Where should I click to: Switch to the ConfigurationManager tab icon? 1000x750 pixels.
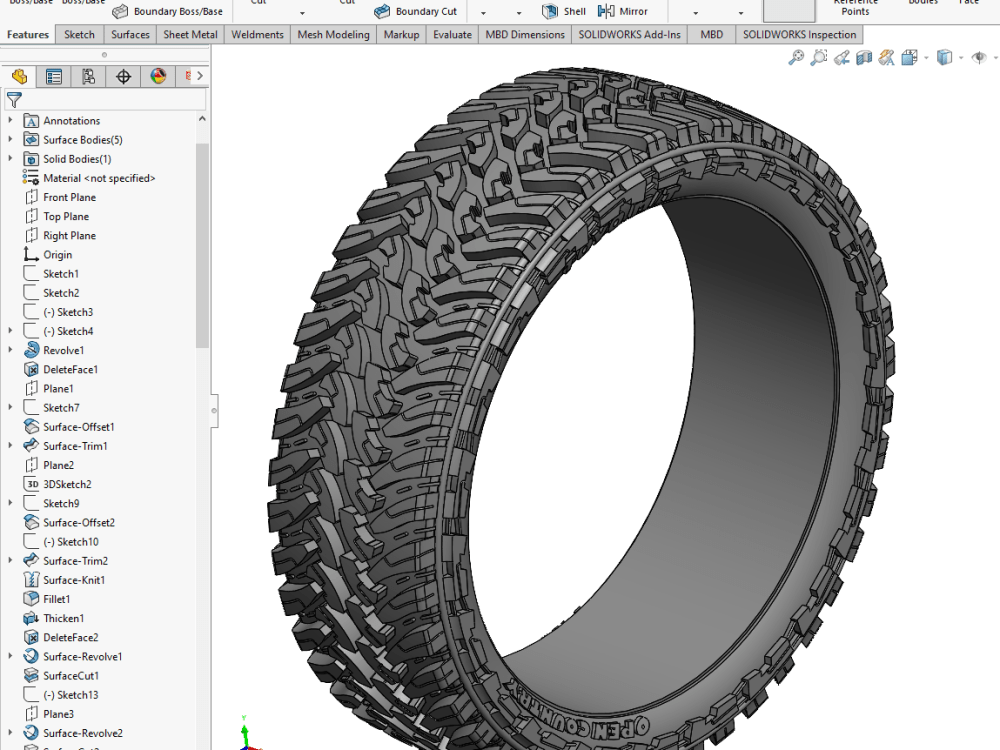click(x=88, y=76)
